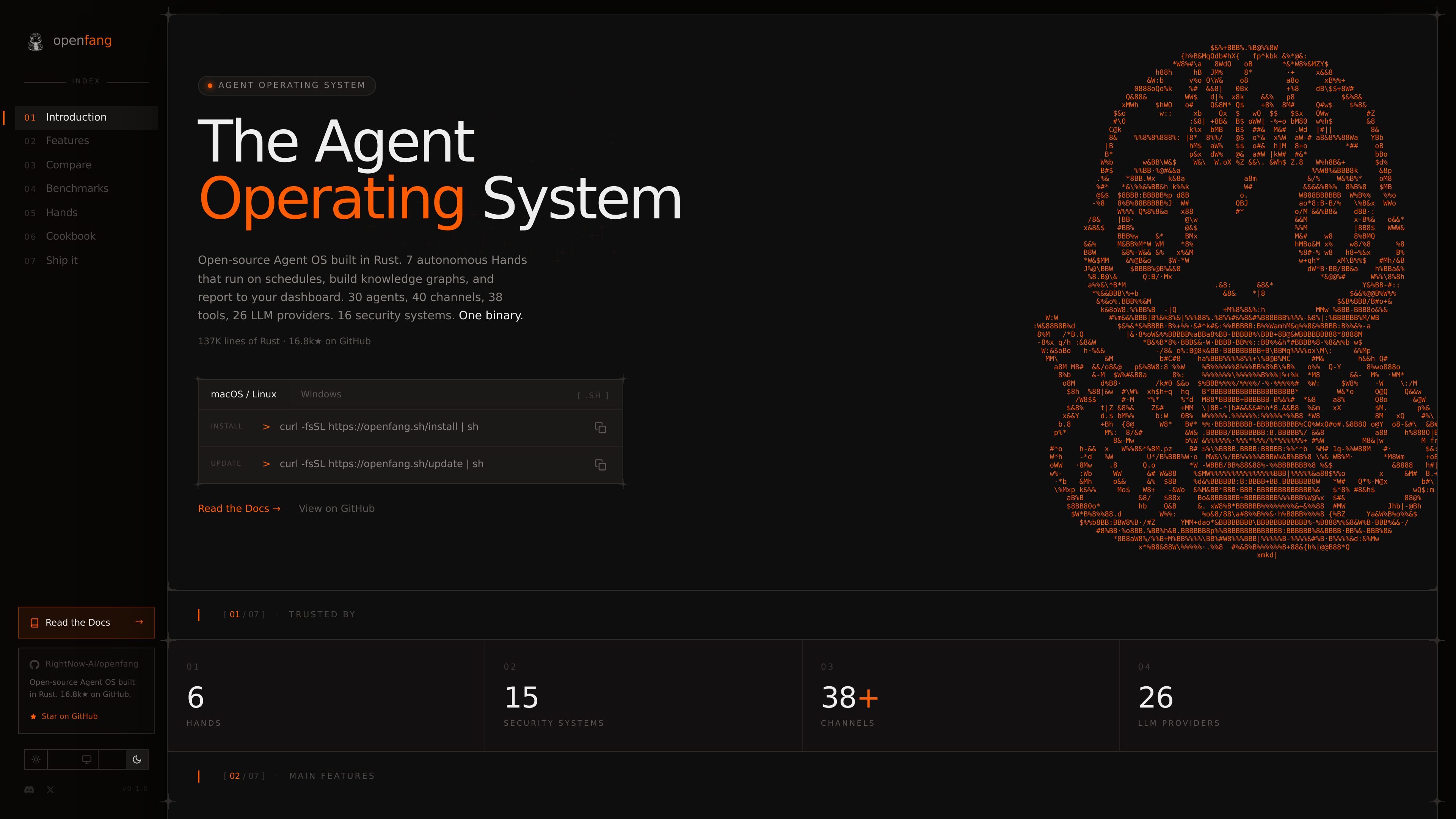1456x819 pixels.
Task: Click the 6 Hands stat card
Action: point(326,696)
